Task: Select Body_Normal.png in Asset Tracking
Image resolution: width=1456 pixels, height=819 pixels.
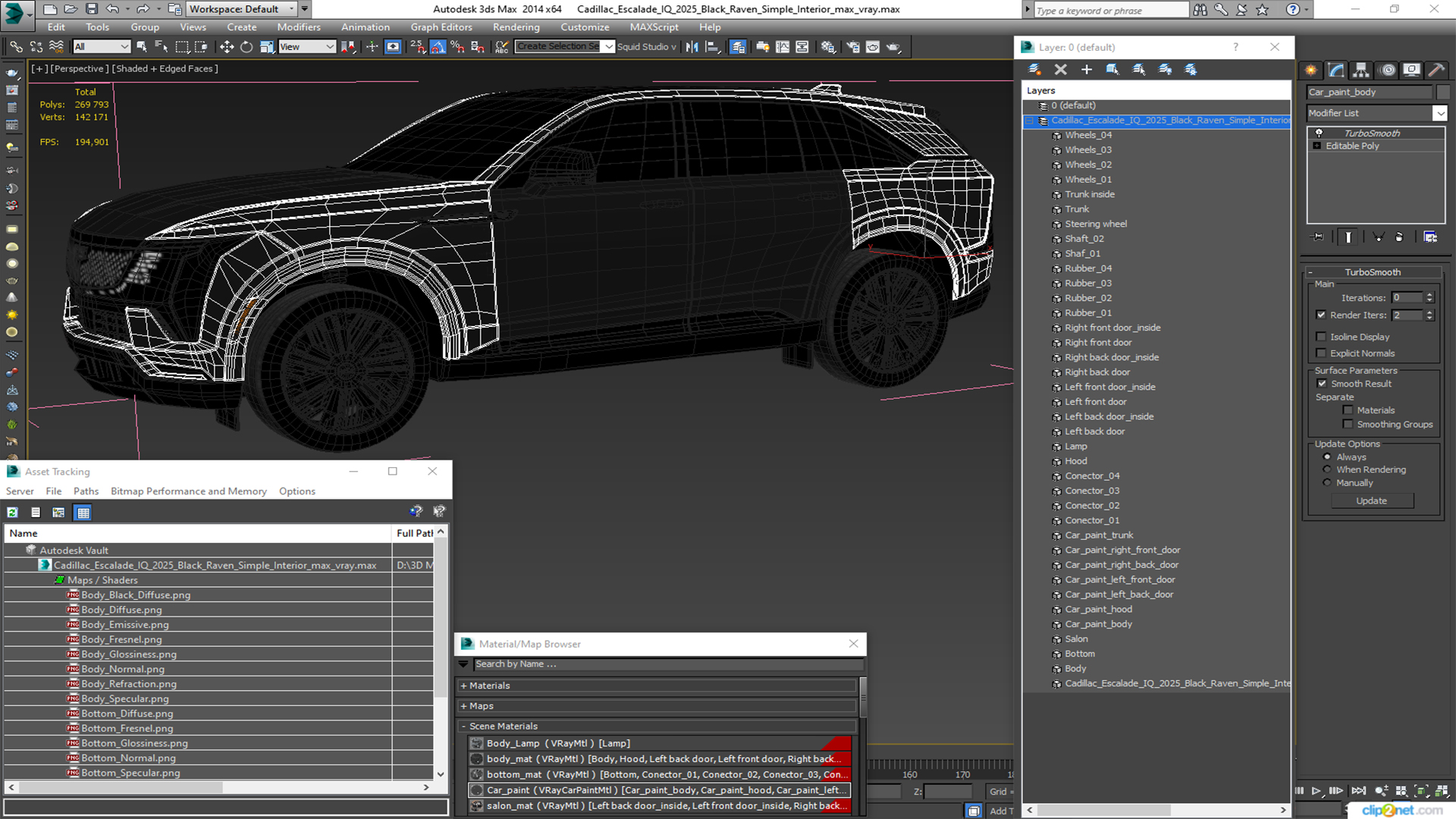Action: 123,669
